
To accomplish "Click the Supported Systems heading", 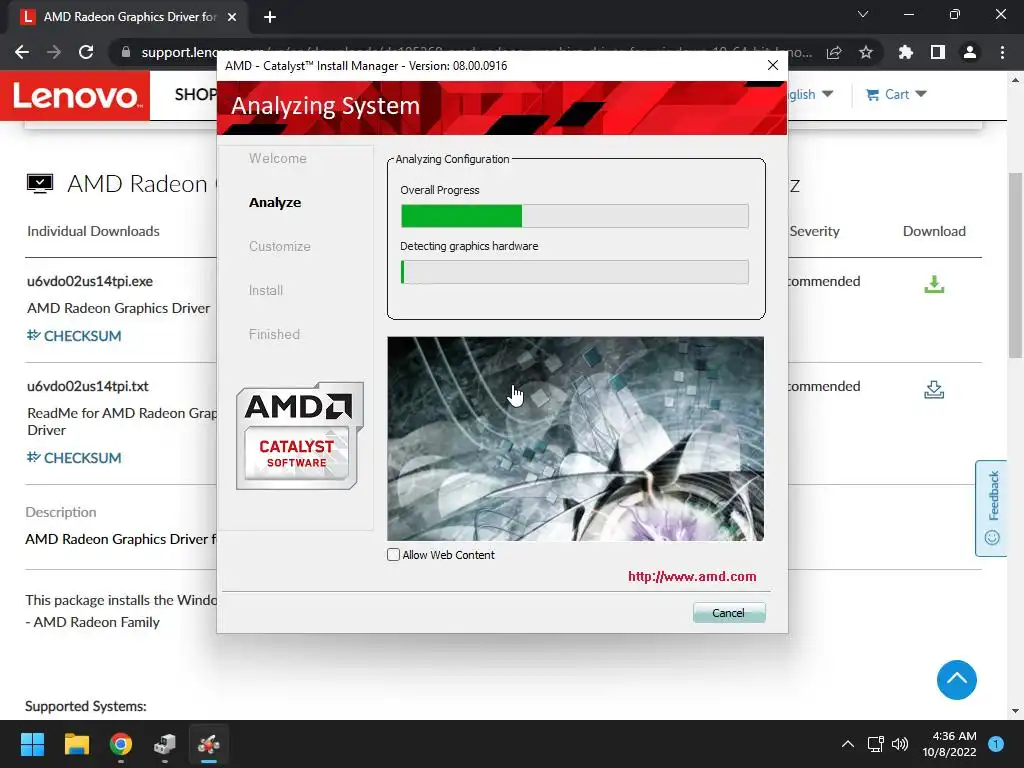I will 86,707.
